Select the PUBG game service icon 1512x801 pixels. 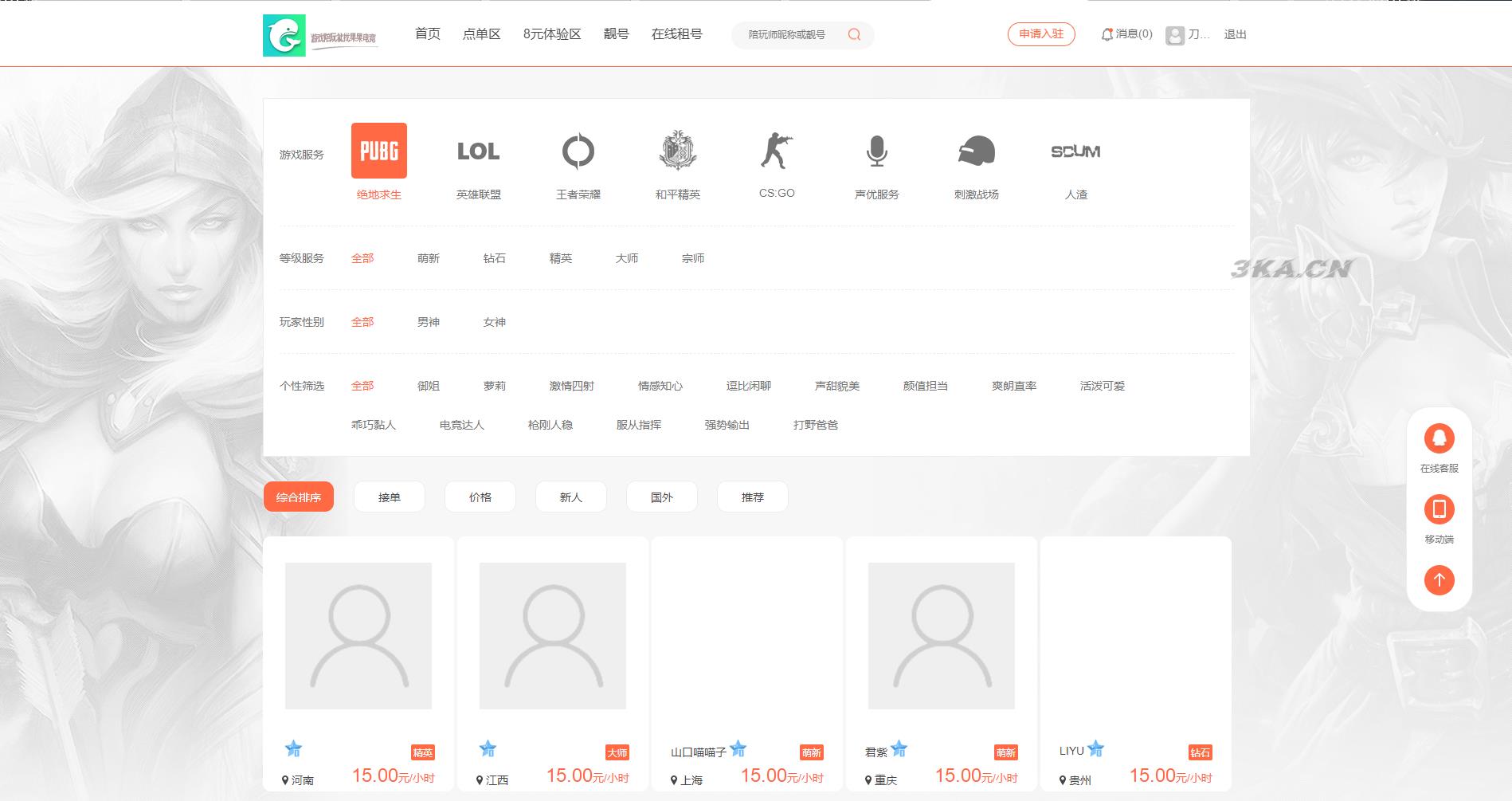pos(378,151)
